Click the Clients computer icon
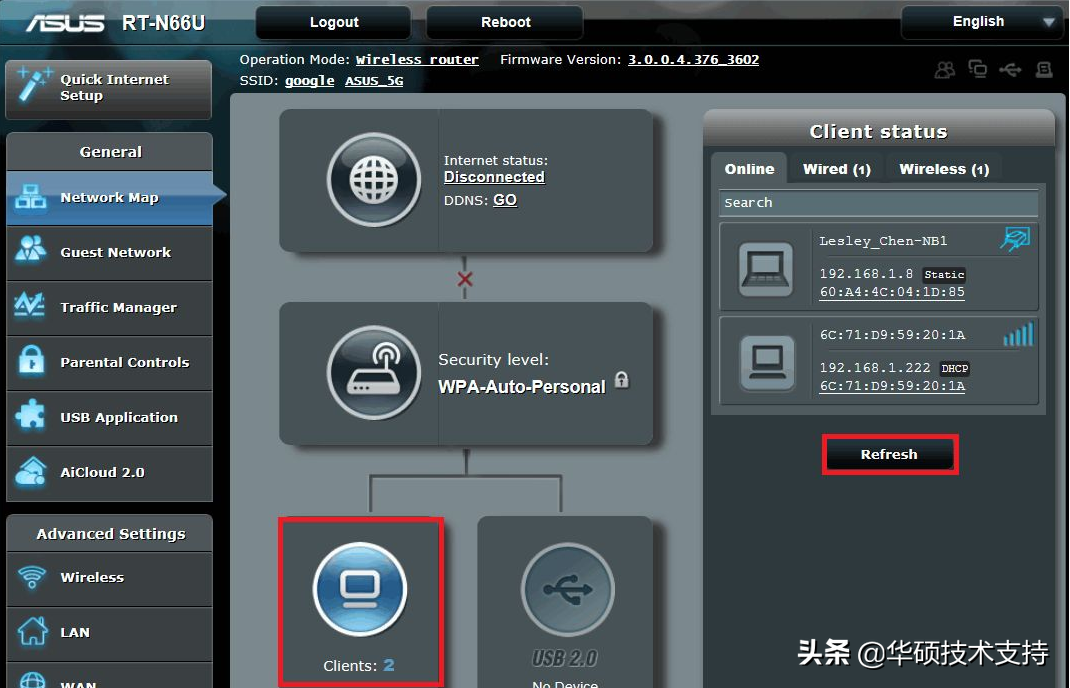 pyautogui.click(x=360, y=589)
